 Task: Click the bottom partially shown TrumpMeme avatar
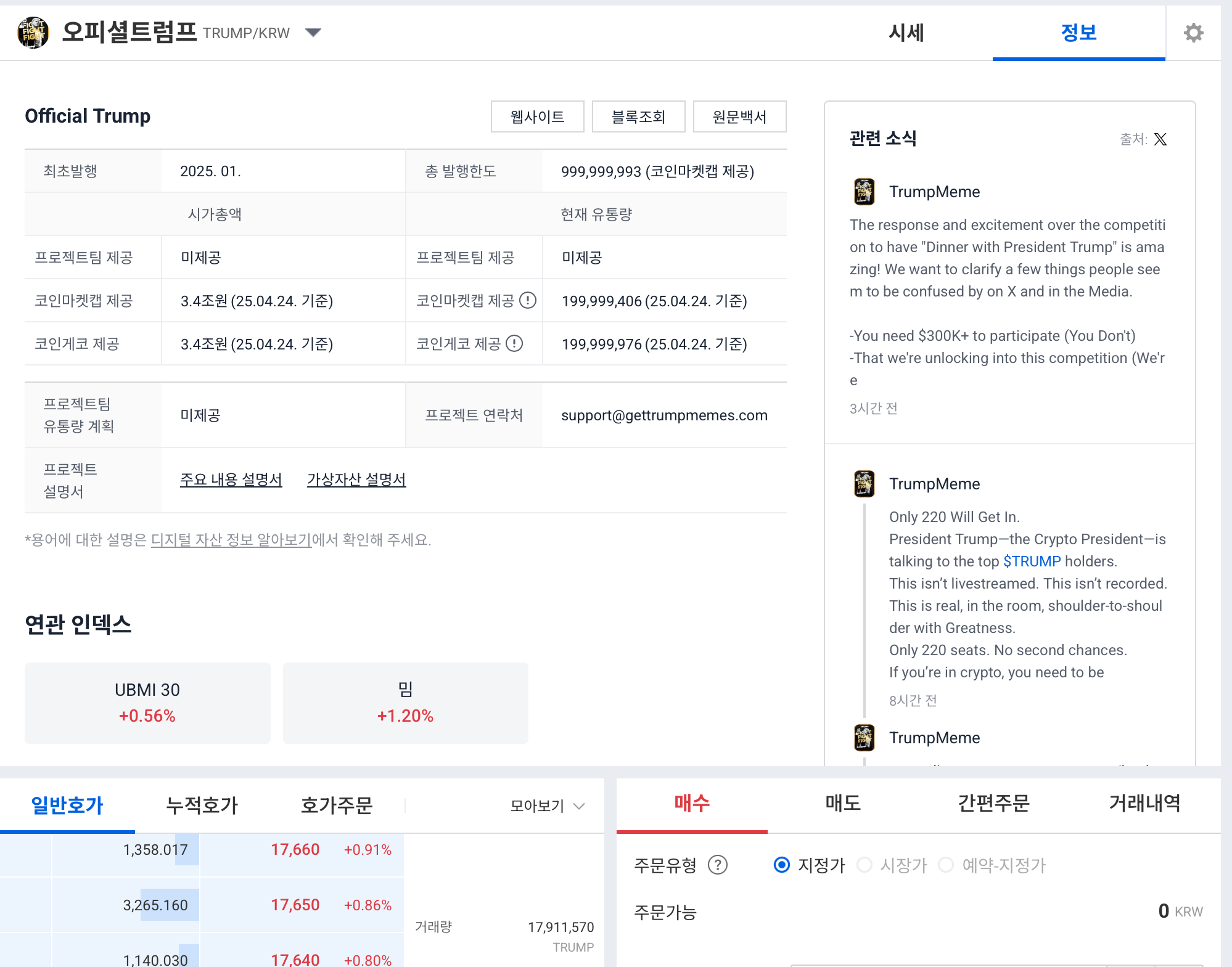(x=864, y=738)
